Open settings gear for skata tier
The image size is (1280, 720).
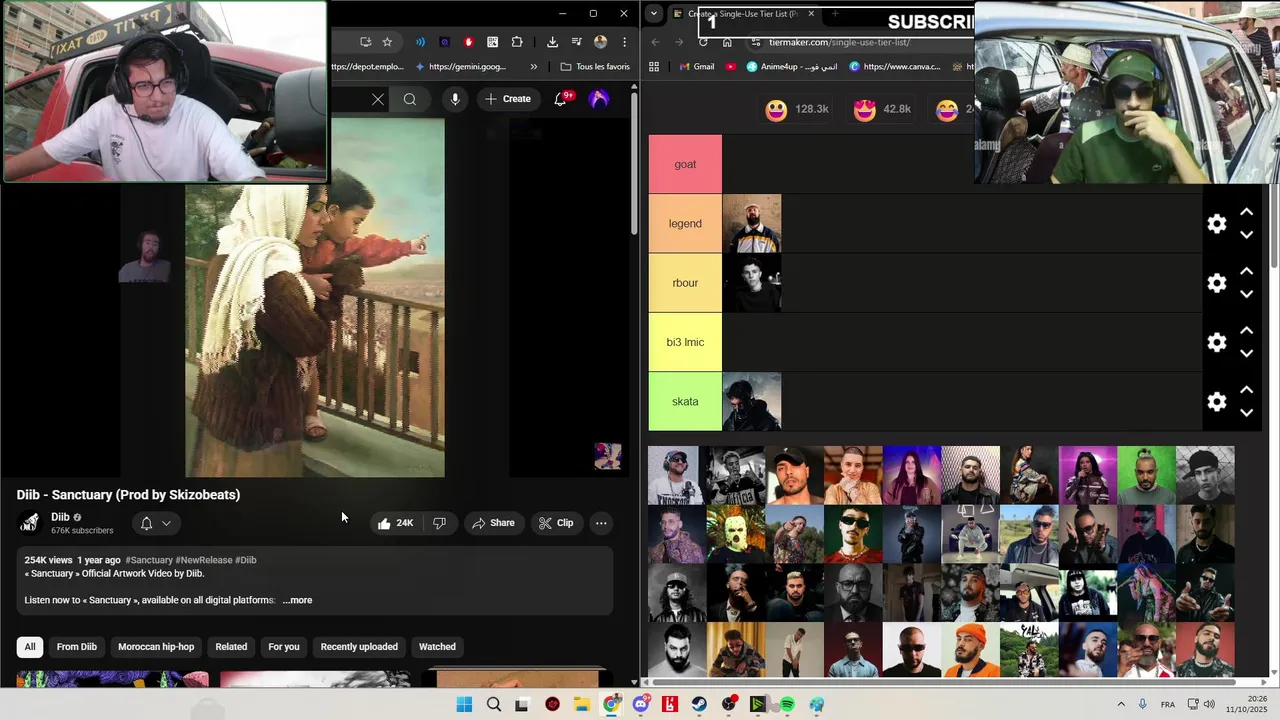coord(1217,402)
